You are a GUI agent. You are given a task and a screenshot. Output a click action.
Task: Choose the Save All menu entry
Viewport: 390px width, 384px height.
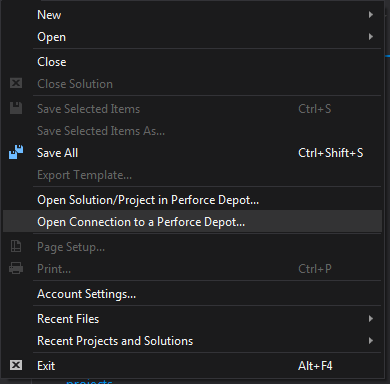(193, 153)
